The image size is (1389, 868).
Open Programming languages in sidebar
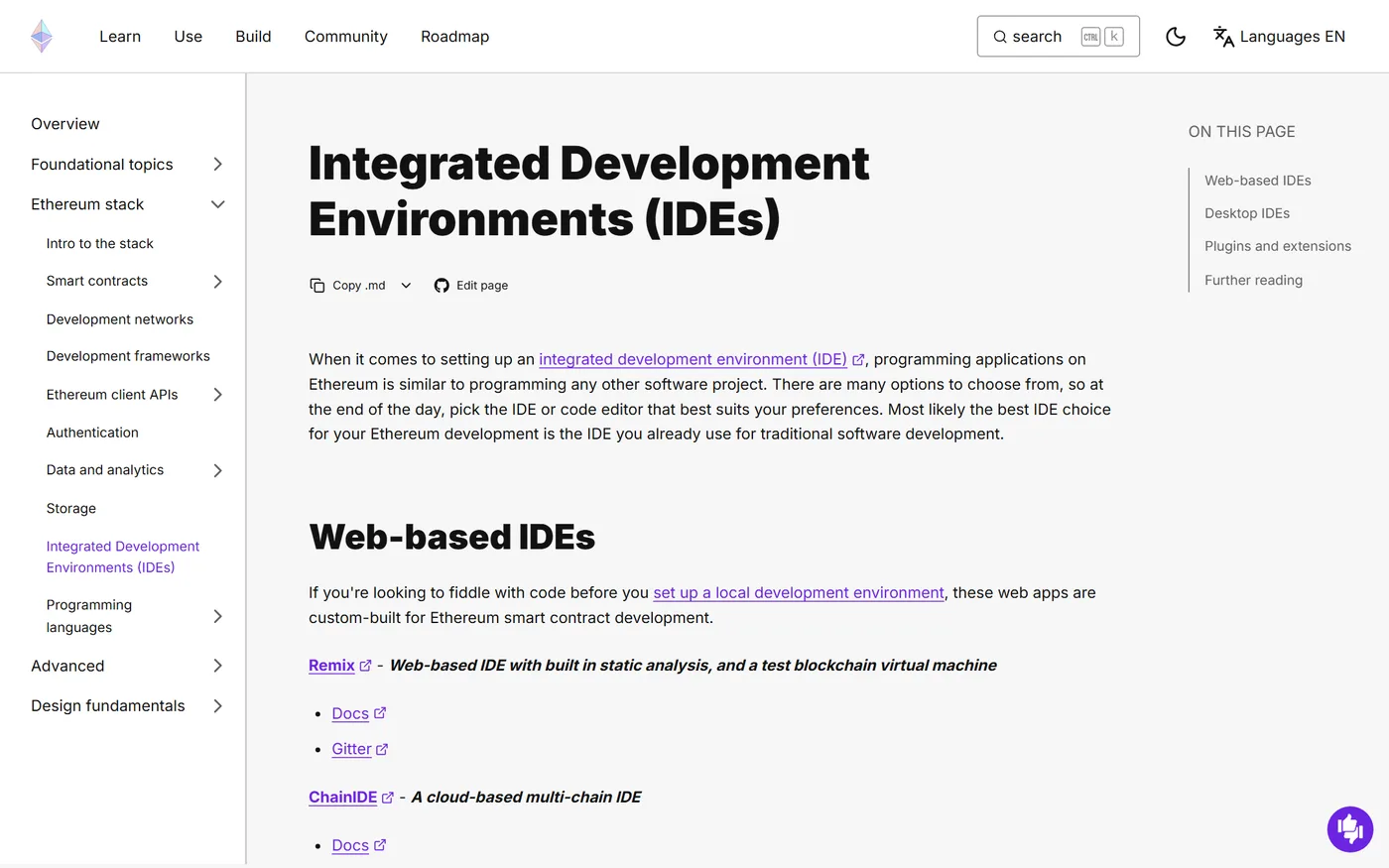[x=89, y=616]
